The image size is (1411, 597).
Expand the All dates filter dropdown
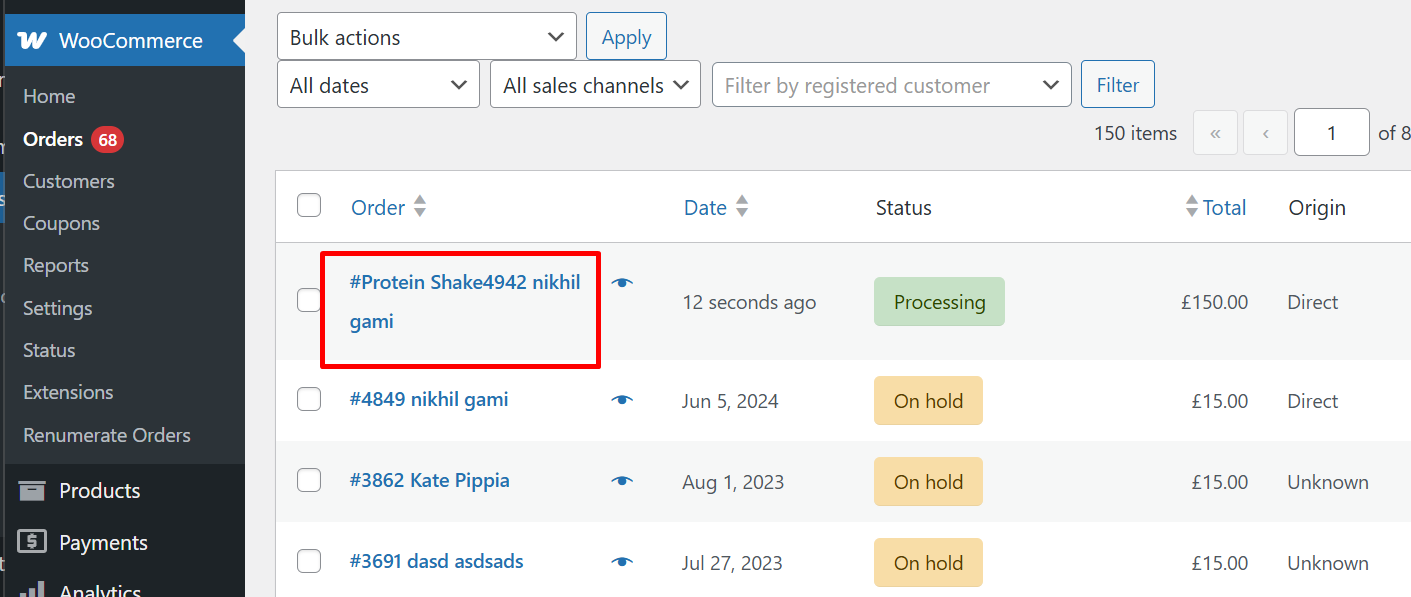(377, 85)
